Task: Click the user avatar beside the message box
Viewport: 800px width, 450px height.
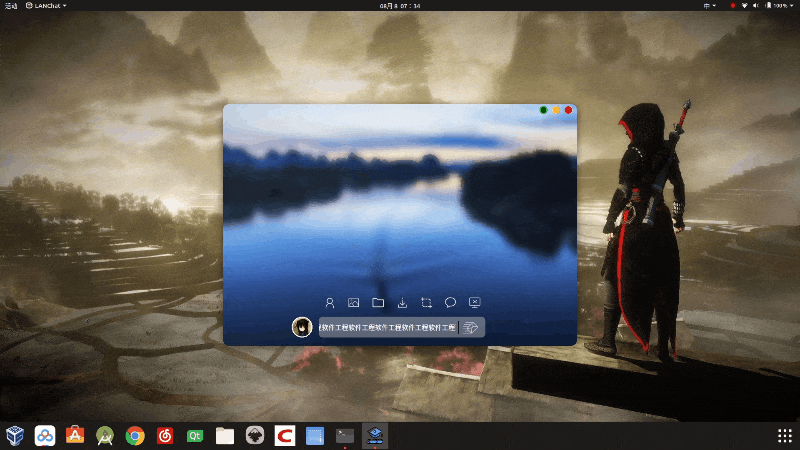Action: click(x=302, y=327)
